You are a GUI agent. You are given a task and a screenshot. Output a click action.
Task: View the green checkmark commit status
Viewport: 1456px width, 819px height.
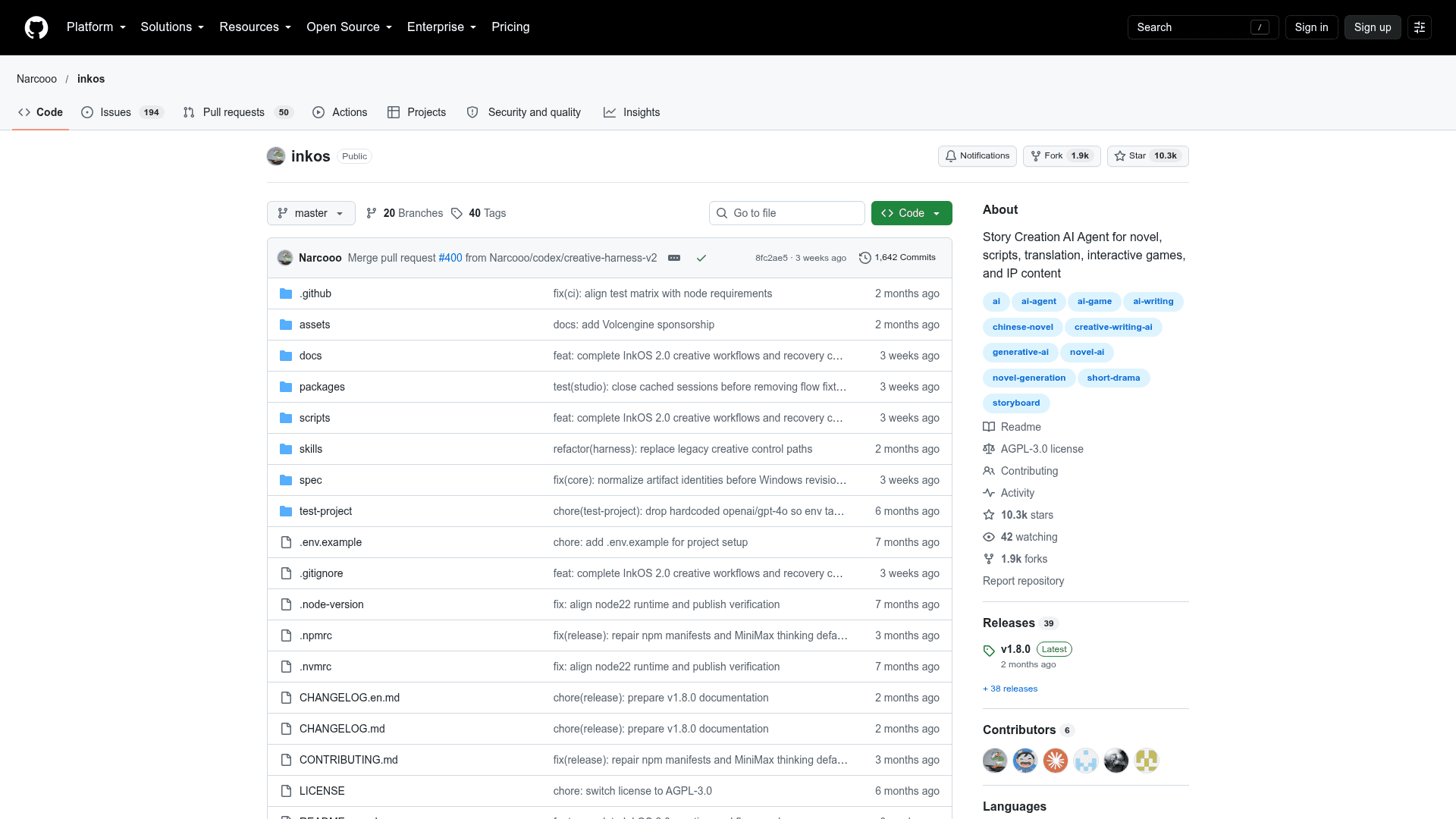pos(701,258)
